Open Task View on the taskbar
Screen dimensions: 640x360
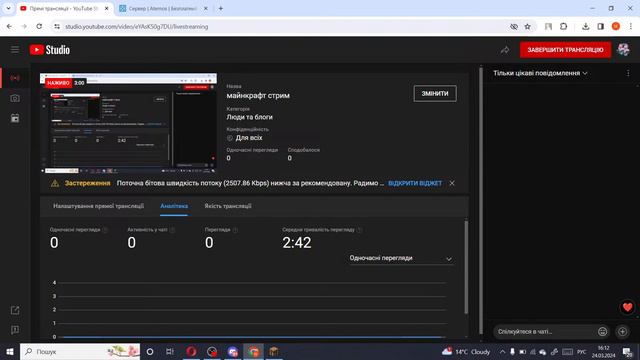tap(170, 351)
